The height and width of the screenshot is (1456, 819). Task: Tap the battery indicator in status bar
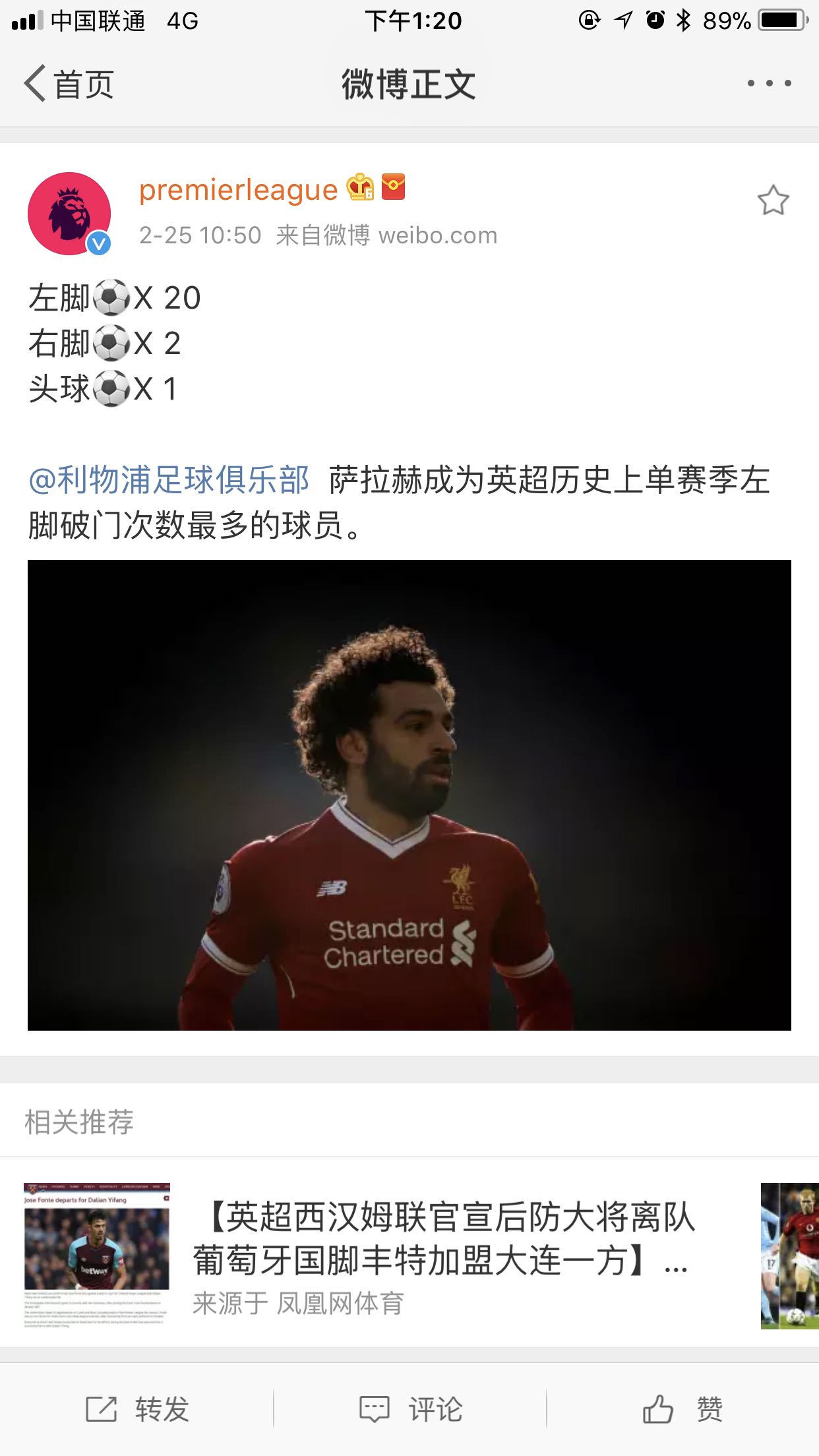(x=783, y=20)
